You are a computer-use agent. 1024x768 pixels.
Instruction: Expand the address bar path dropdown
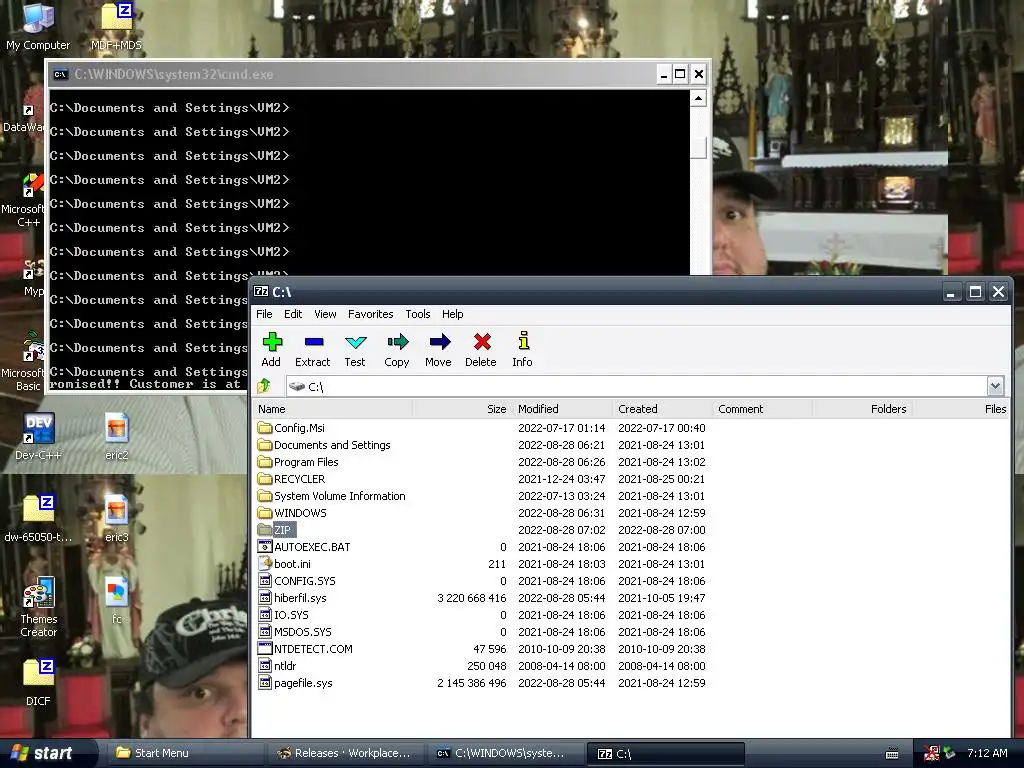(995, 386)
